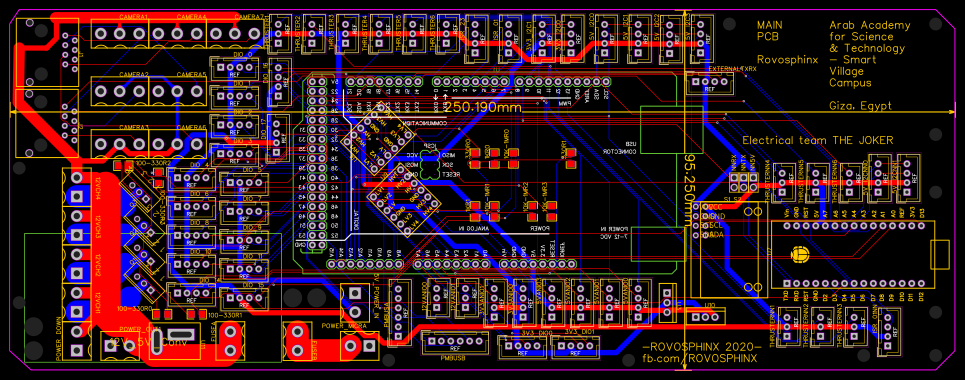Select the THRUSTERNN4 connector label

point(767,181)
